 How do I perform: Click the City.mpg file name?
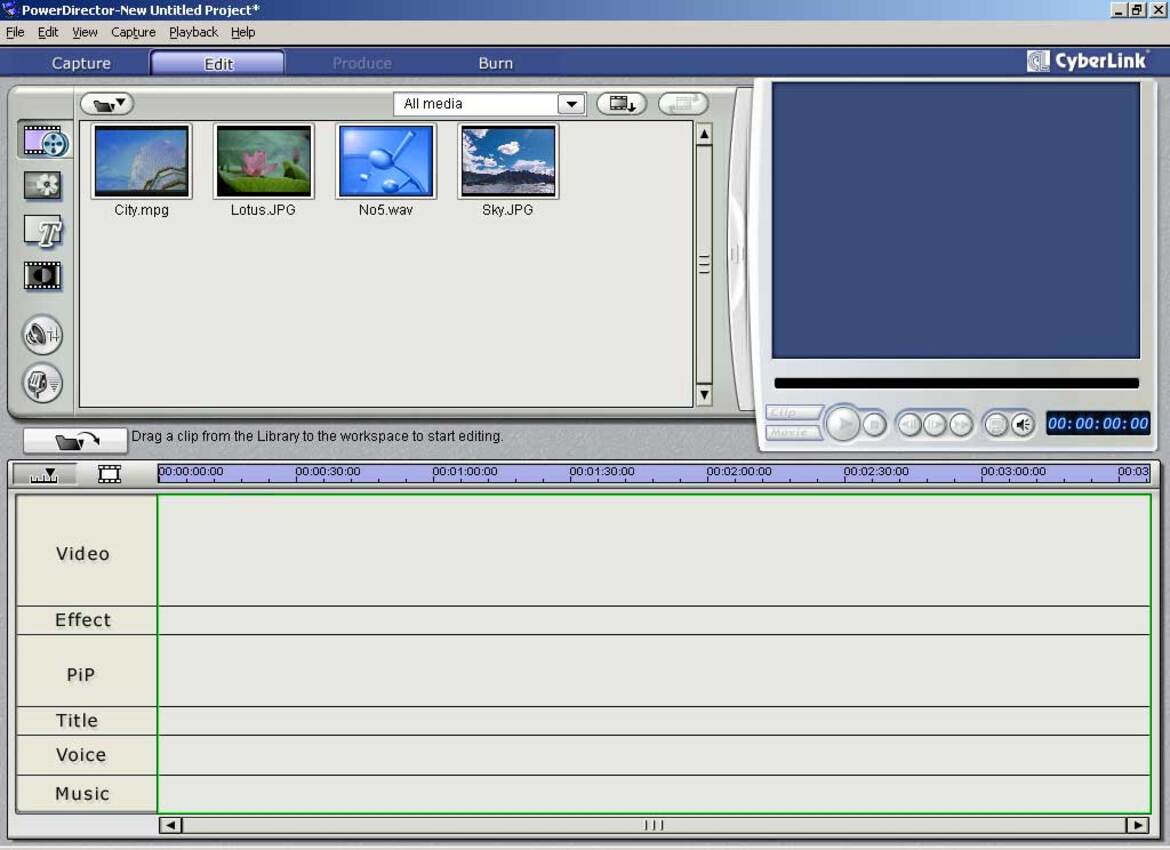(x=141, y=210)
